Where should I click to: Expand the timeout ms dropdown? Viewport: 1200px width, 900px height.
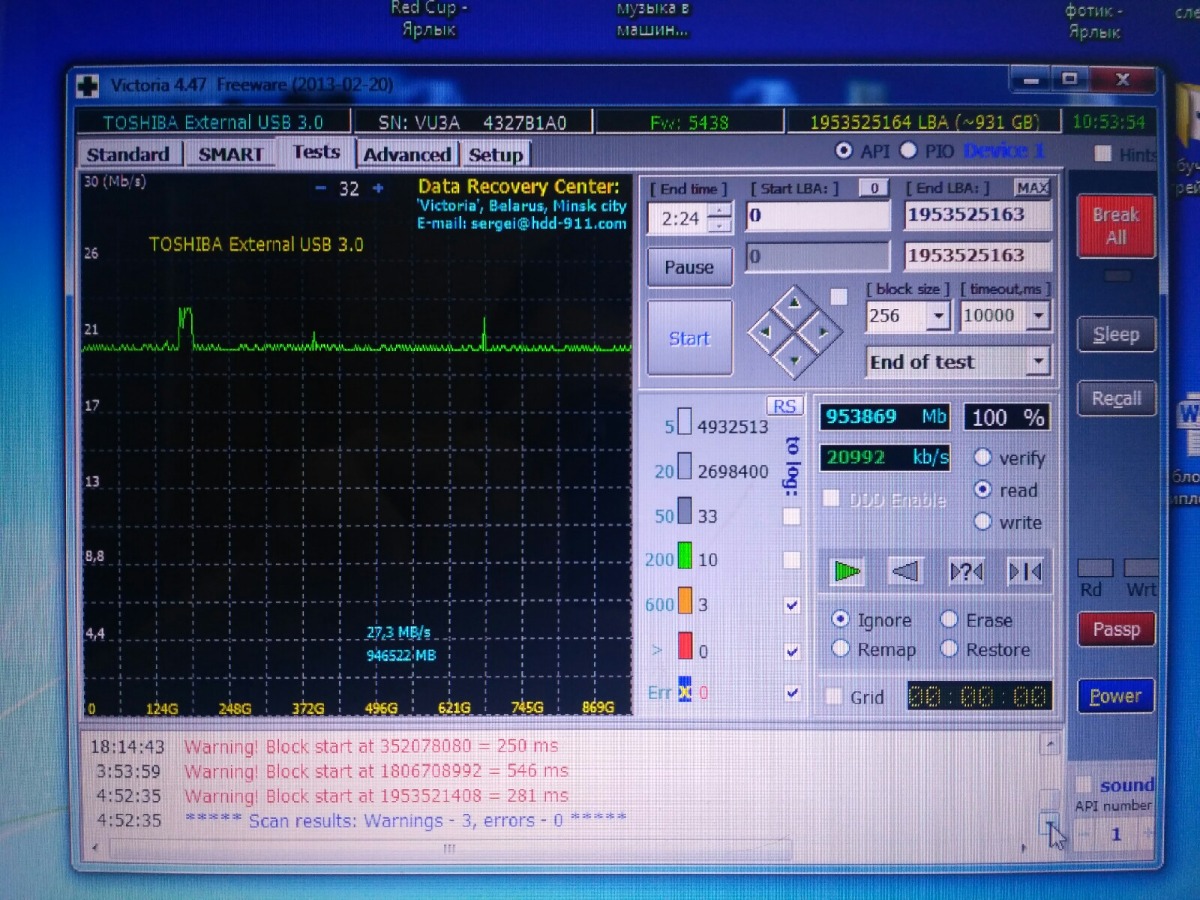pos(1038,316)
